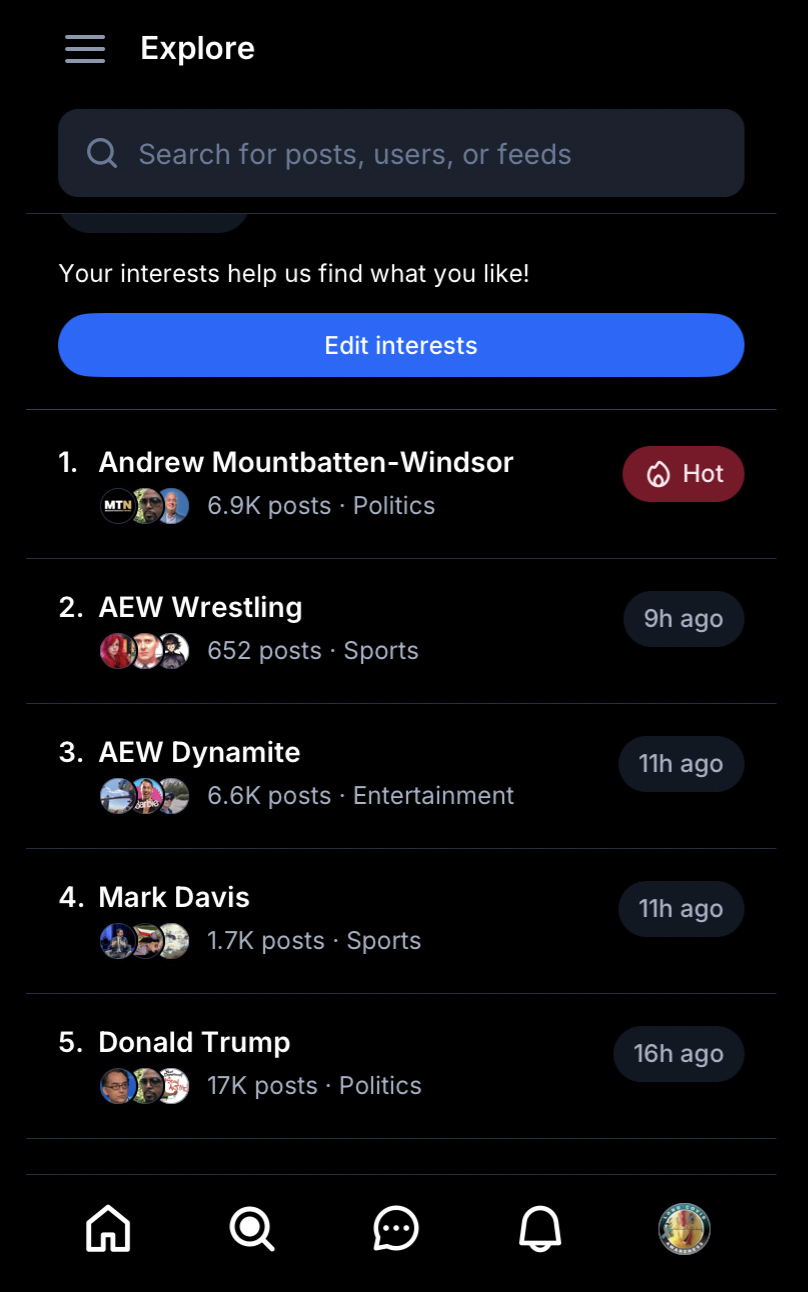Open the hamburger menu

pyautogui.click(x=85, y=48)
